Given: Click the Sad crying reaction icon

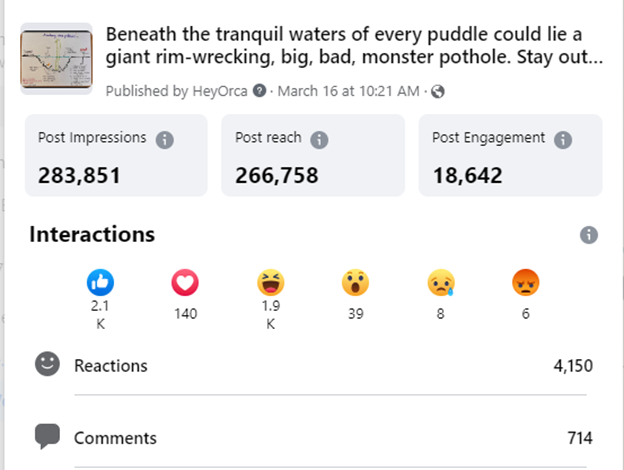Looking at the screenshot, I should coord(440,284).
